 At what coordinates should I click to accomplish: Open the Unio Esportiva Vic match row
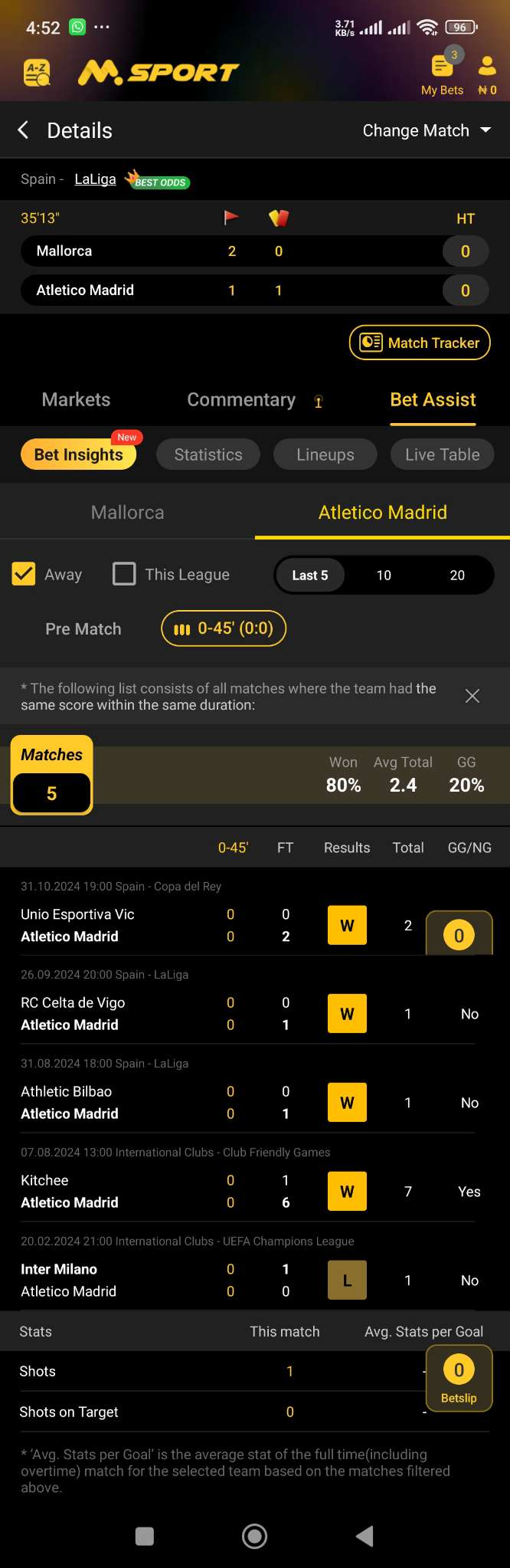[x=153, y=925]
